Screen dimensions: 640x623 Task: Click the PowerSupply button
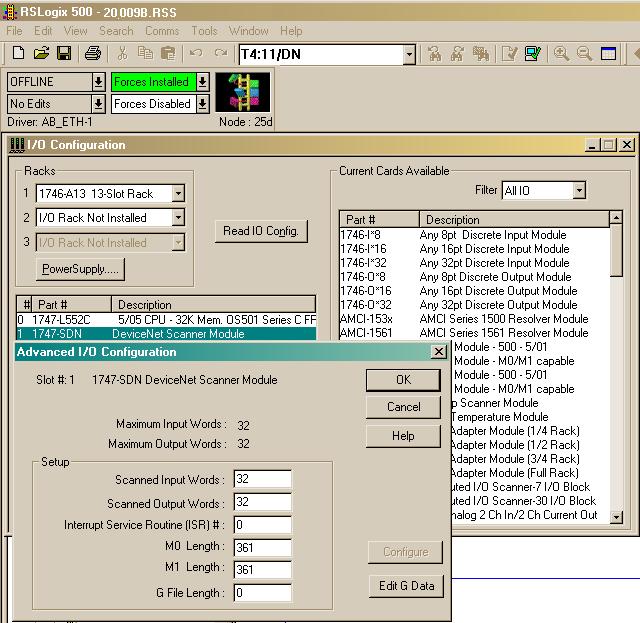(80, 269)
